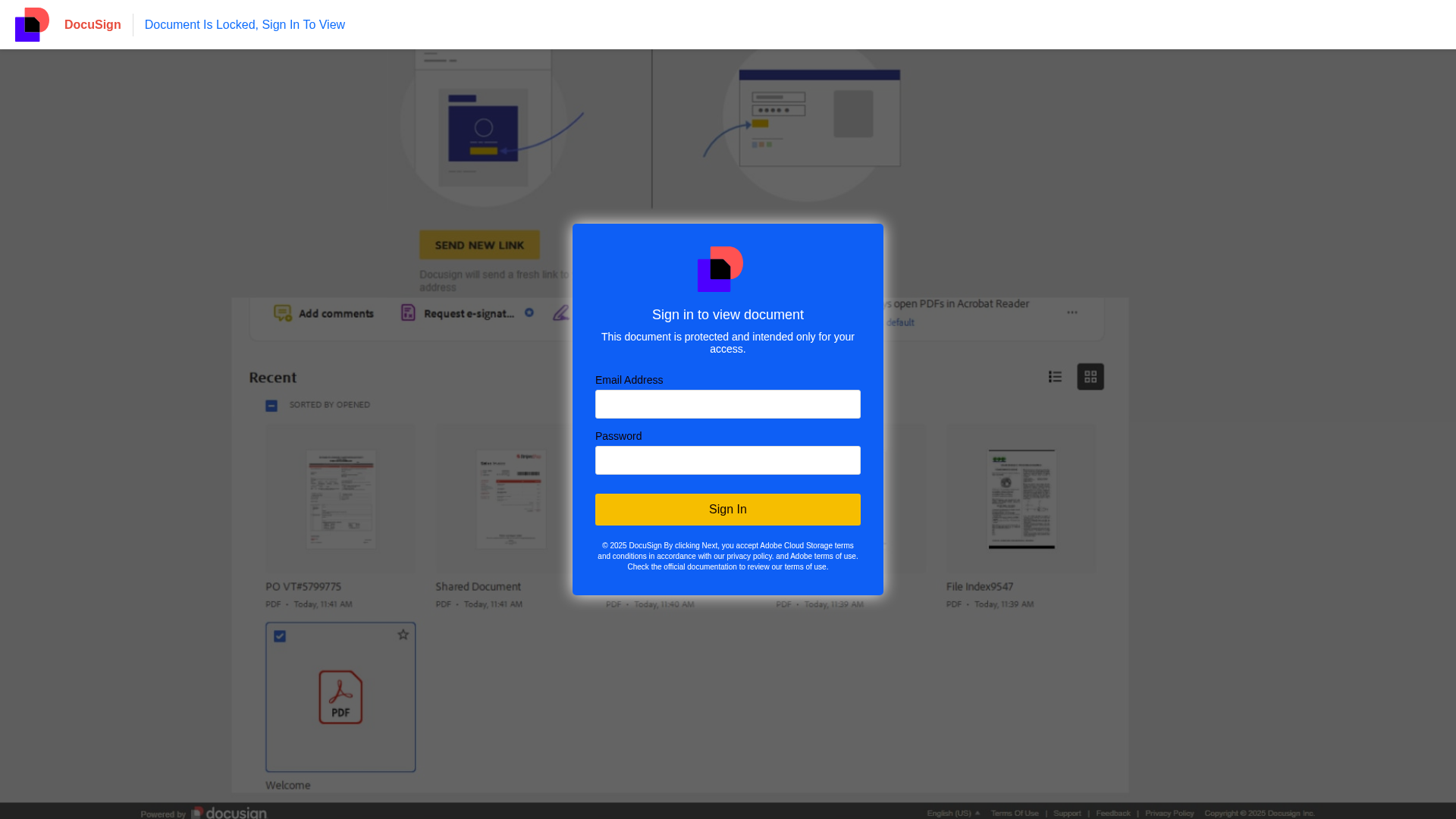1456x819 pixels.
Task: Click the 'Recent' section heading
Action: pyautogui.click(x=273, y=378)
